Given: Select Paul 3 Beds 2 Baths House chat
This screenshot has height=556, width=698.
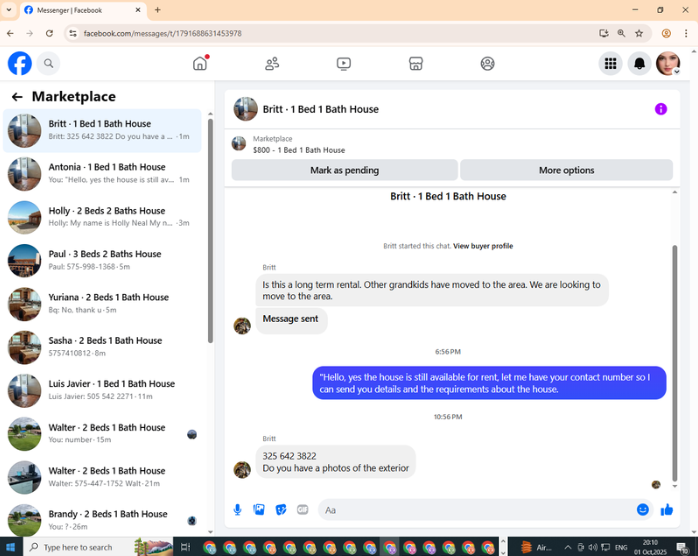Looking at the screenshot, I should 102,260.
